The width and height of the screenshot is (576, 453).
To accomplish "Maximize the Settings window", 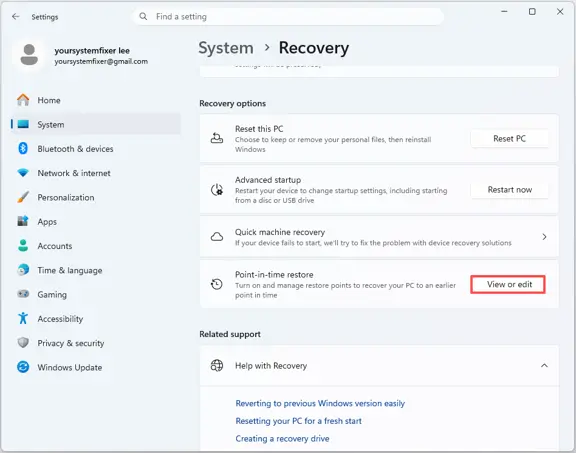I will pyautogui.click(x=532, y=12).
